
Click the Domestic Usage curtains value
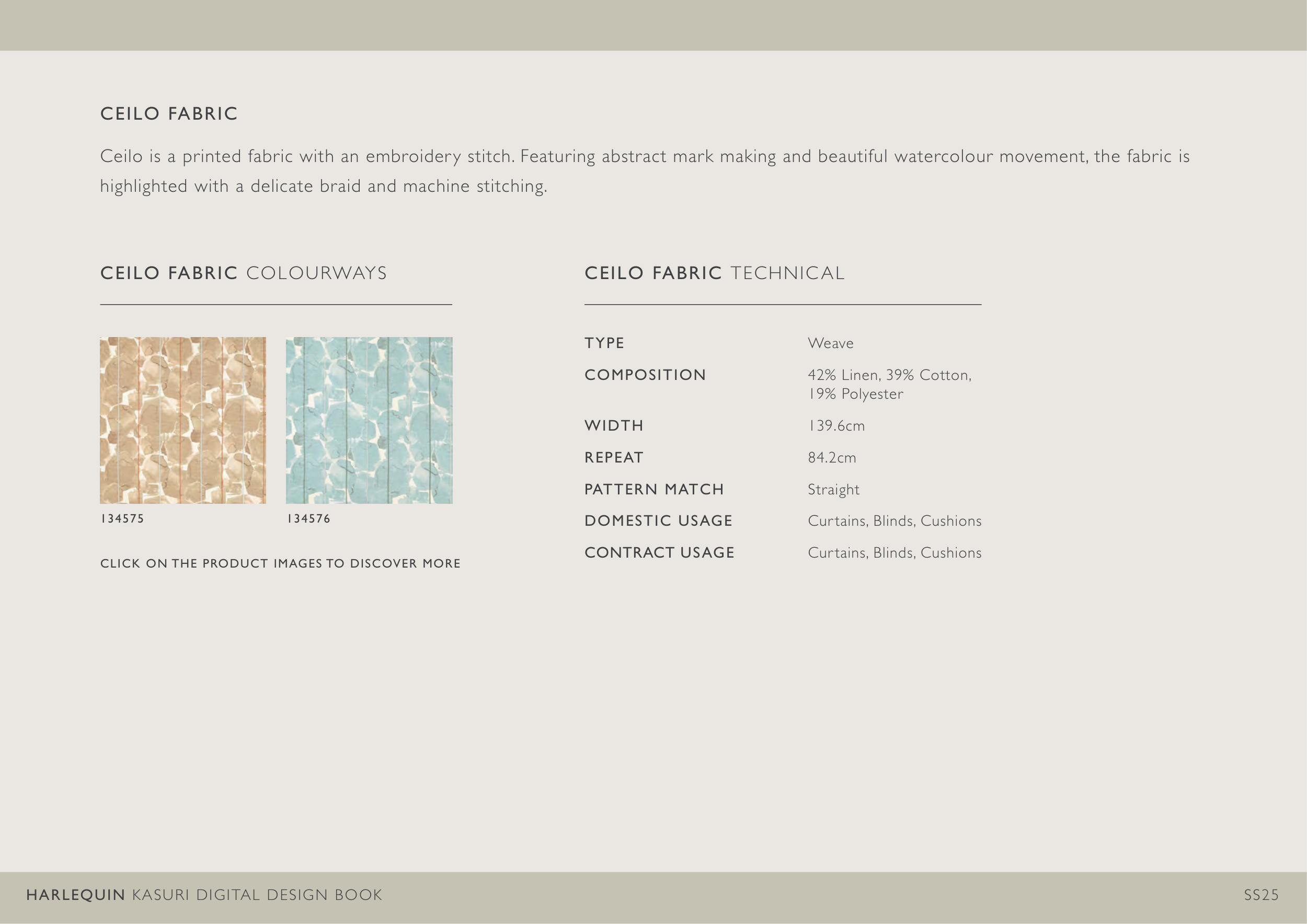click(895, 521)
